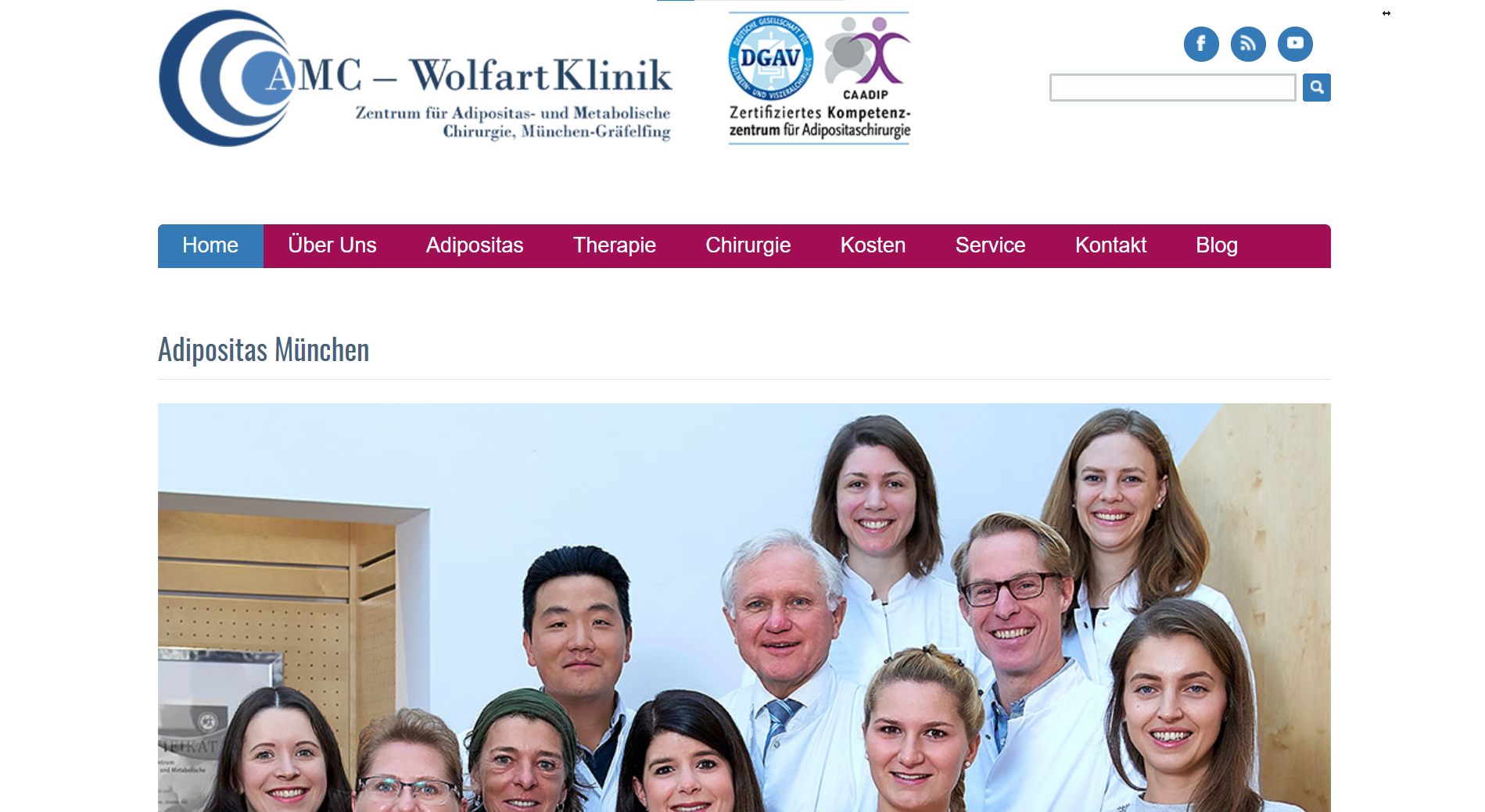Select Therapie in the navigation bar

coord(615,245)
